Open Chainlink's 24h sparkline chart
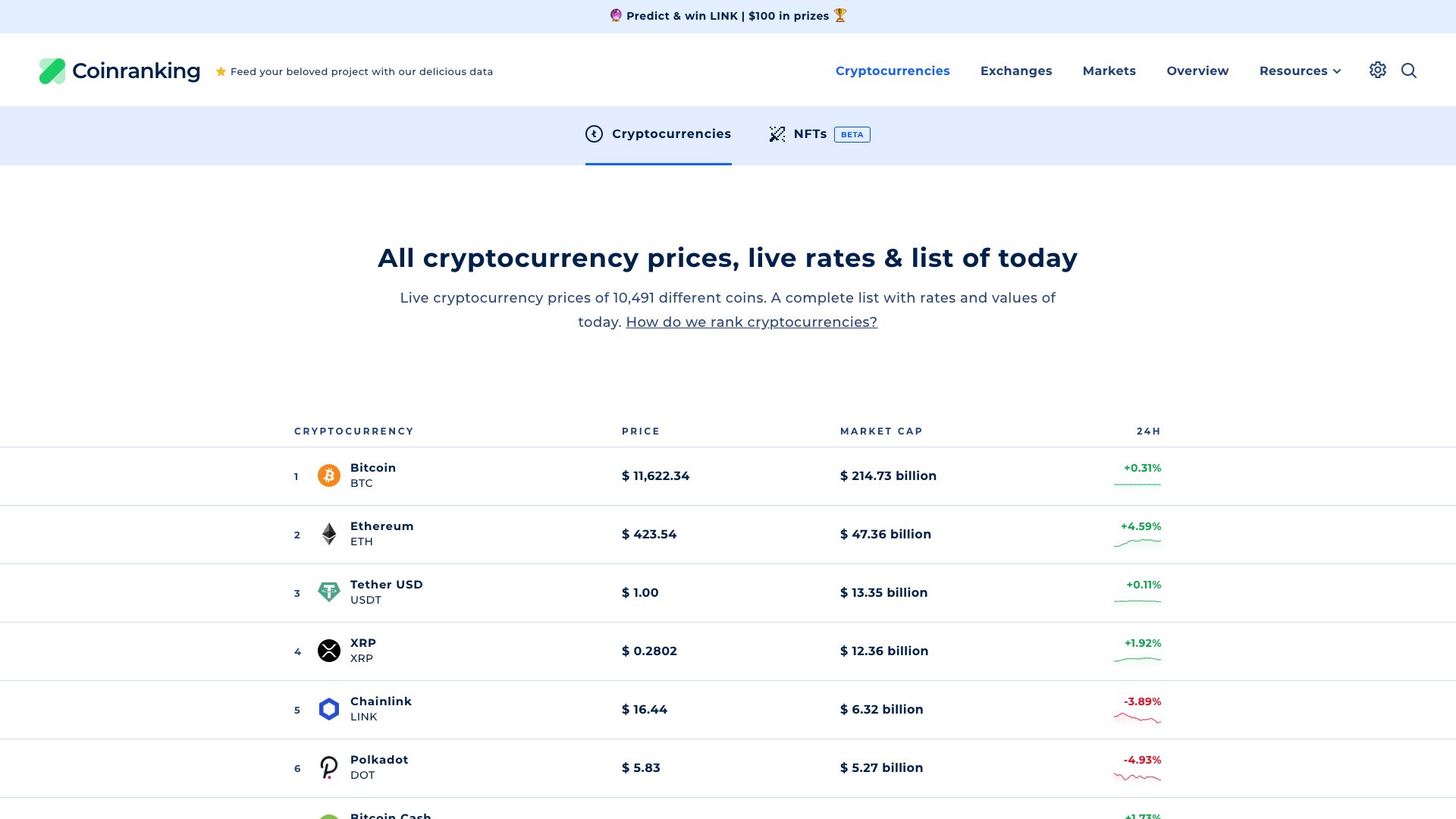Viewport: 1456px width, 819px height. [x=1137, y=718]
